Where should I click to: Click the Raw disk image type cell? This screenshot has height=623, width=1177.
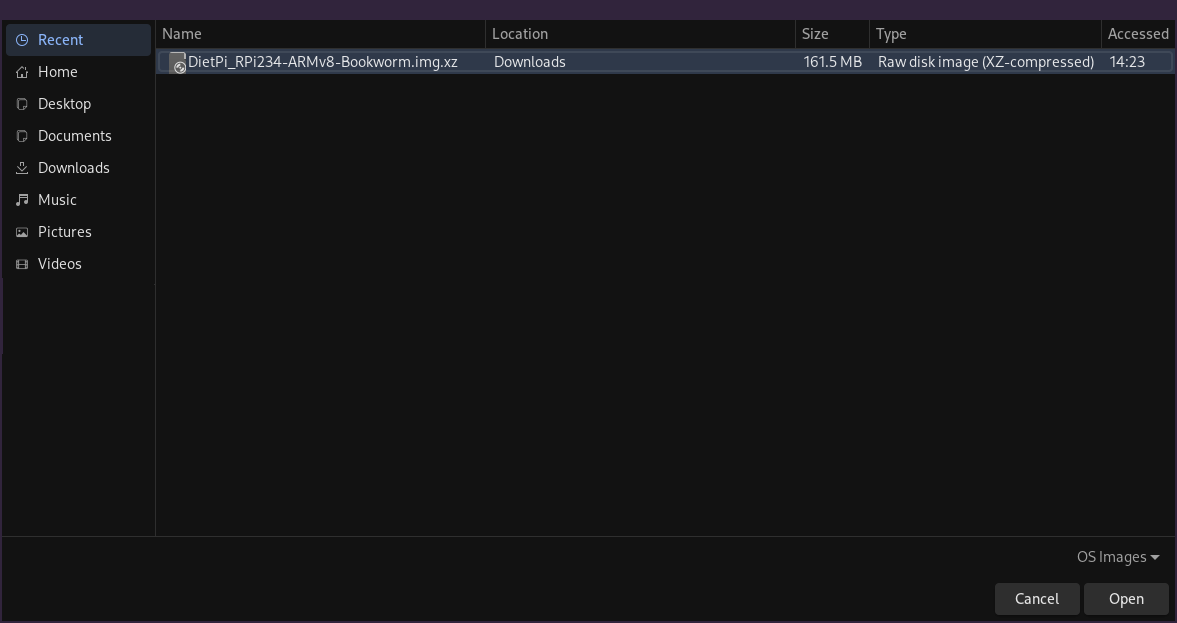coord(986,62)
